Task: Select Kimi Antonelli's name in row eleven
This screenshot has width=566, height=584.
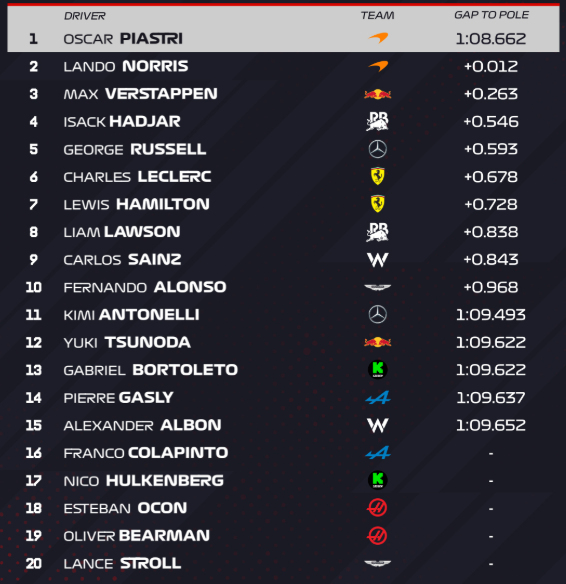Action: 131,315
